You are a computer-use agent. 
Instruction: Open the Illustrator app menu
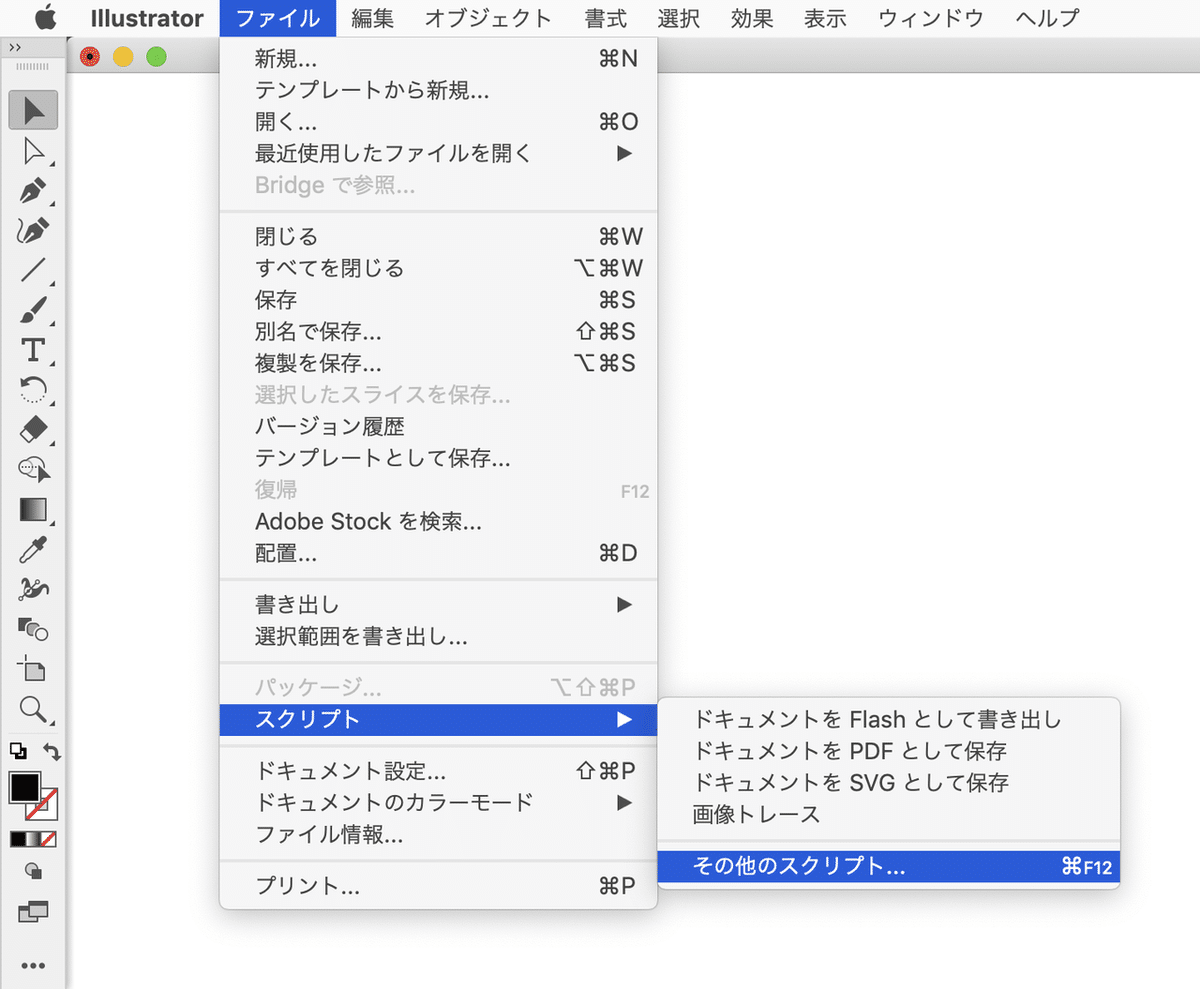pyautogui.click(x=147, y=18)
